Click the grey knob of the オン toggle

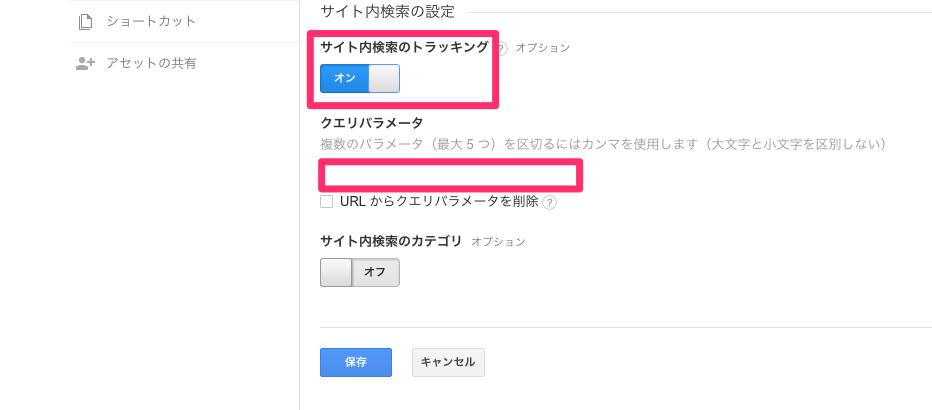click(384, 78)
